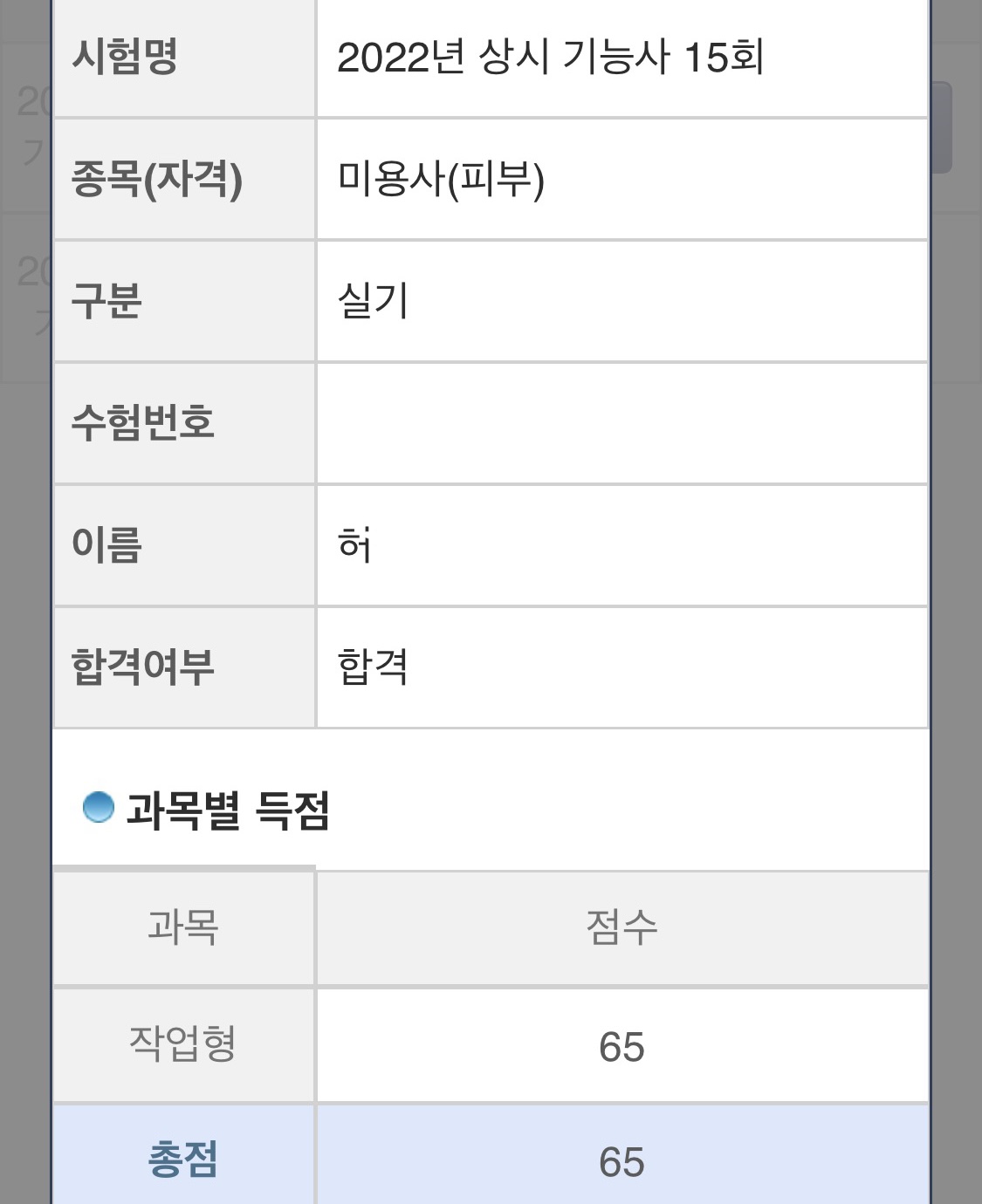Click the 구분 row label
The height and width of the screenshot is (1204, 982).
tap(184, 301)
